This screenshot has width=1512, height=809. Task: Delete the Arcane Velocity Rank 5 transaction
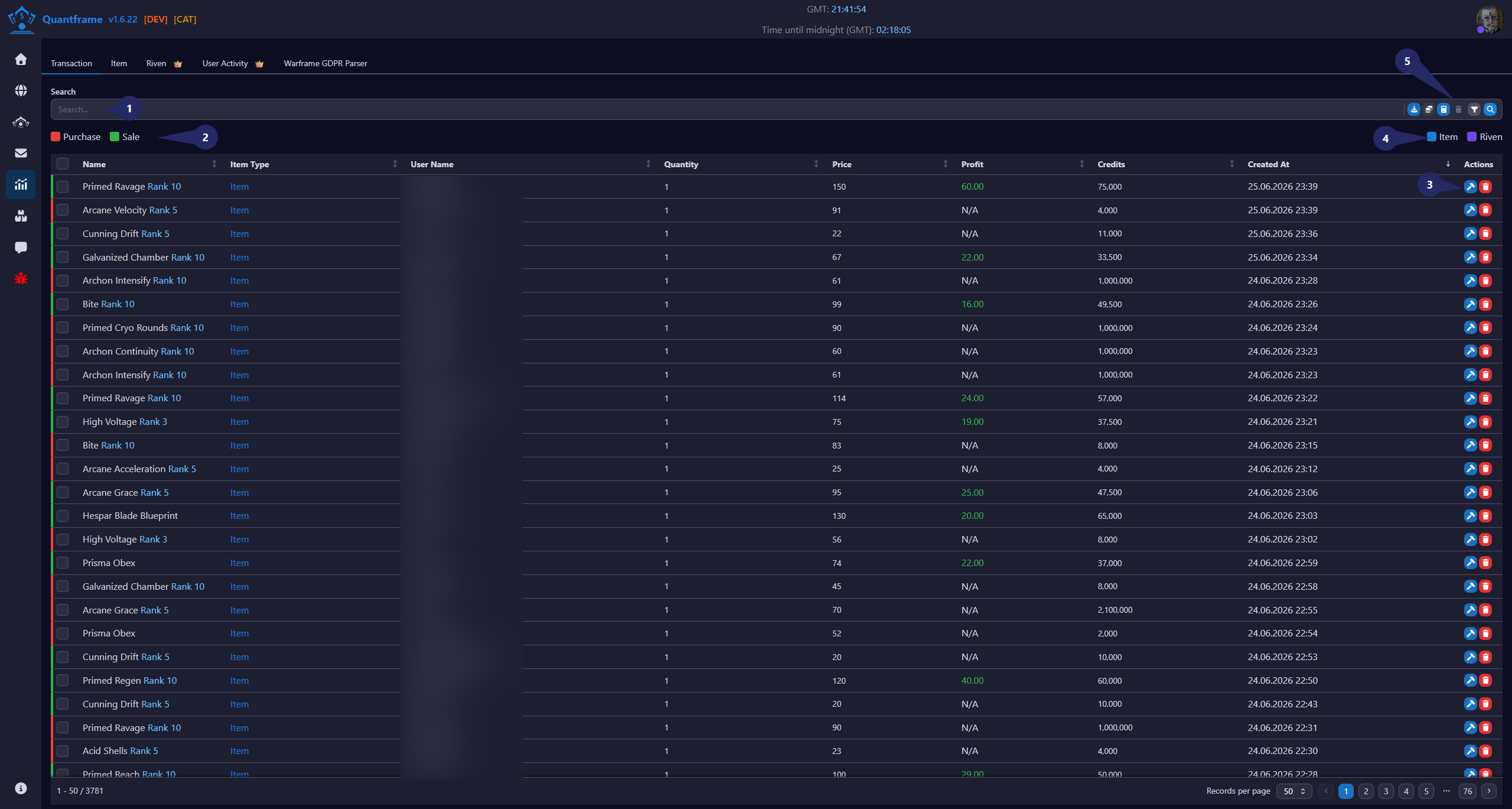pyautogui.click(x=1485, y=210)
